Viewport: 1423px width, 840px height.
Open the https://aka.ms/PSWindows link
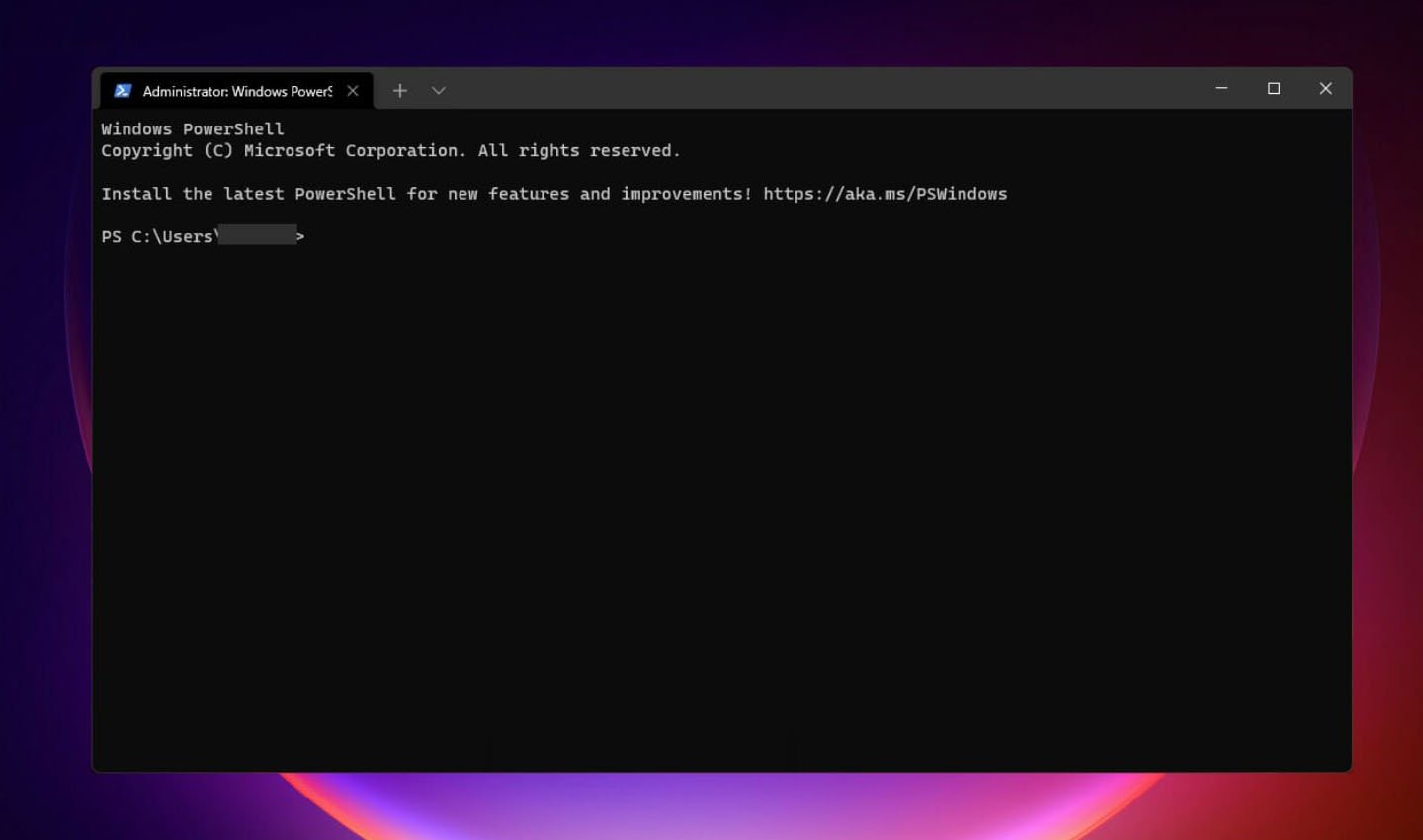pyautogui.click(x=884, y=194)
